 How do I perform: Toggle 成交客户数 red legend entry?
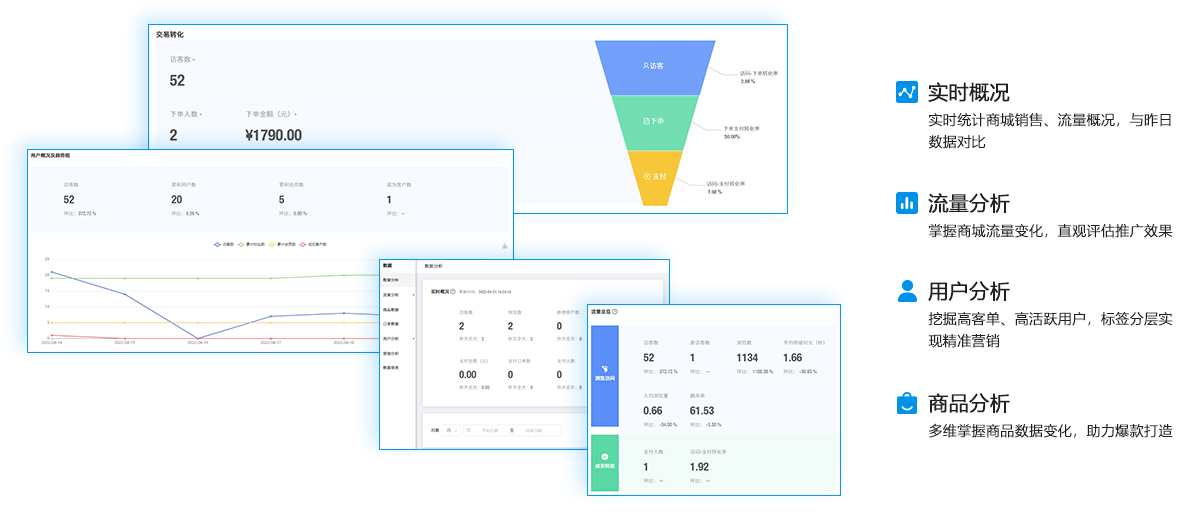coord(314,244)
